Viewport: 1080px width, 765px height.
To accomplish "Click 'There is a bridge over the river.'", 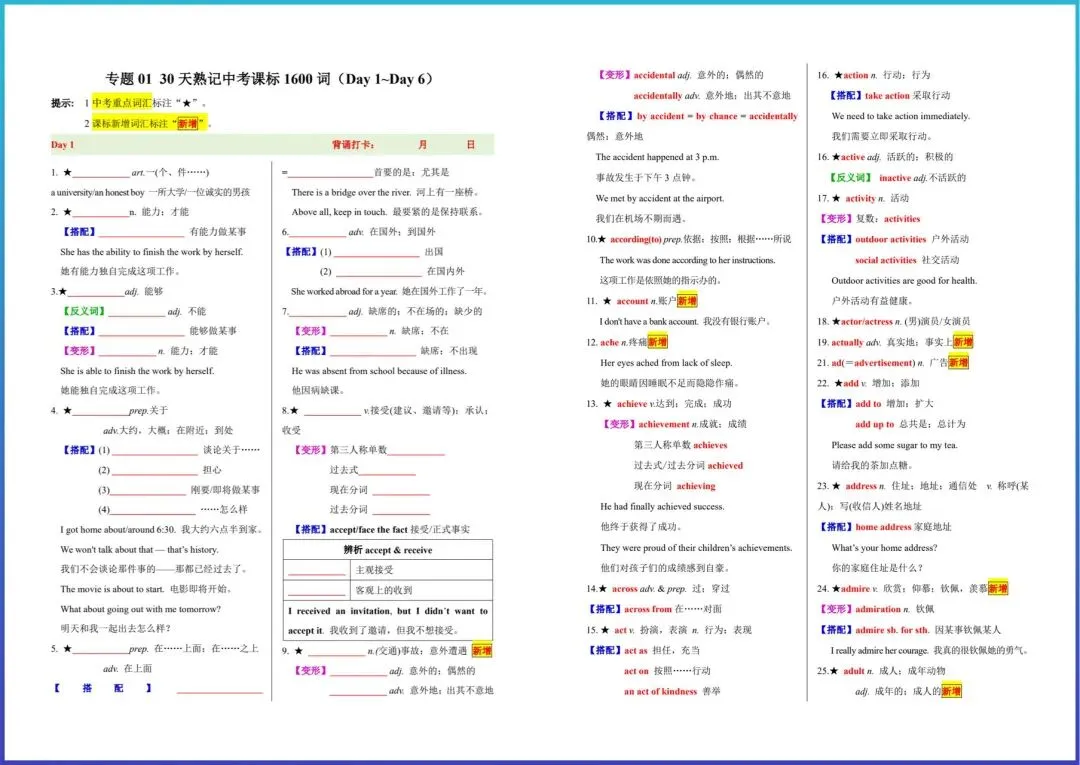I will [x=351, y=192].
